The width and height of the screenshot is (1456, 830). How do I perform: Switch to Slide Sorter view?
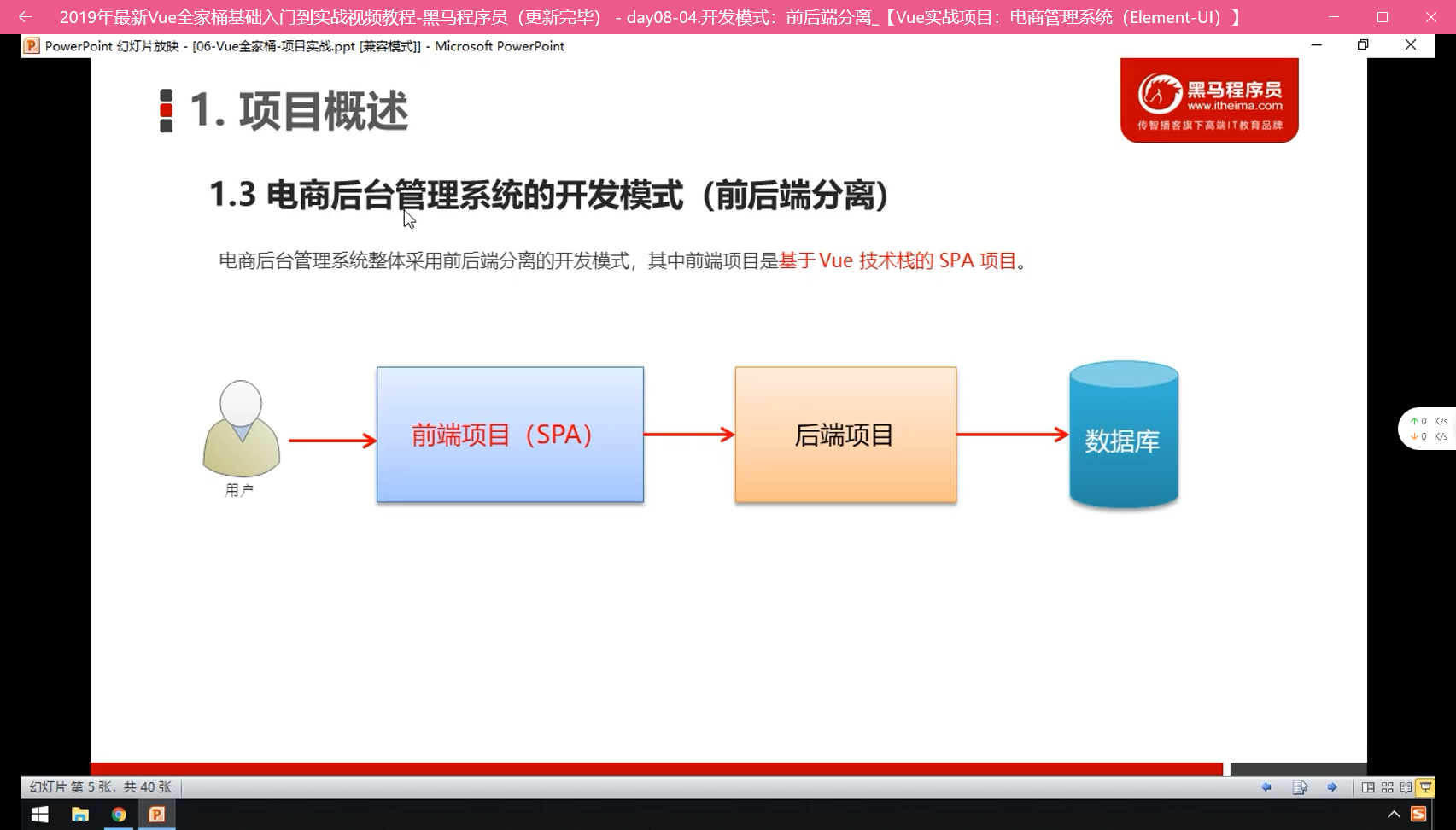click(x=1387, y=787)
